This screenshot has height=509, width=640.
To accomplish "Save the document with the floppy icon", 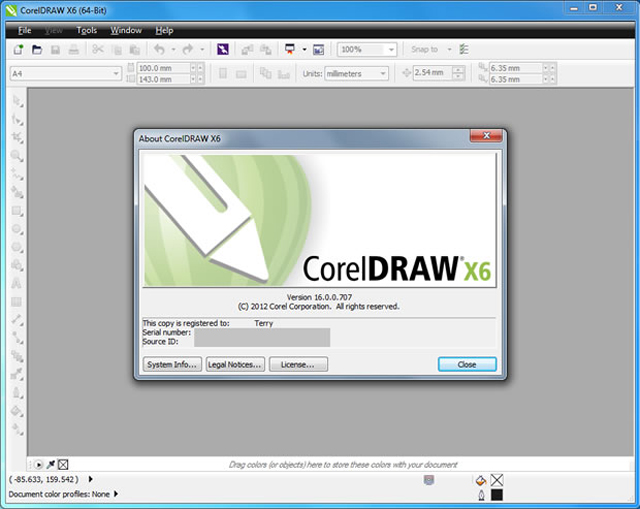I will pos(55,50).
